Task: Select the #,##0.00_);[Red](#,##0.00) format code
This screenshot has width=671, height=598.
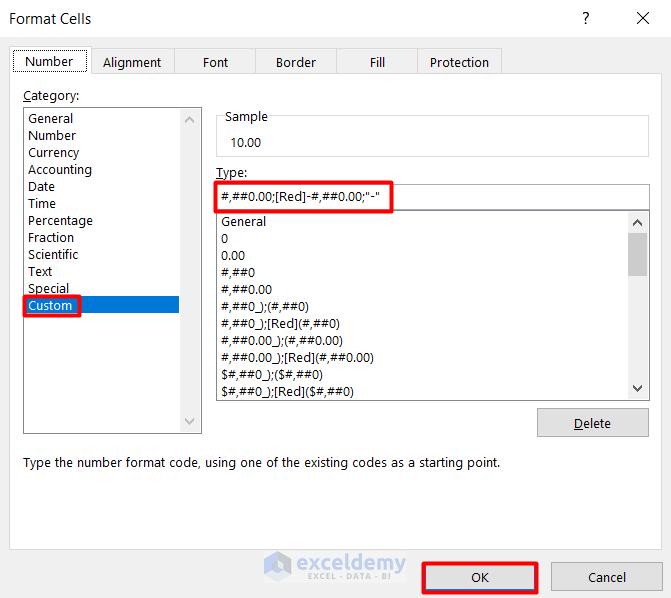Action: tap(422, 357)
